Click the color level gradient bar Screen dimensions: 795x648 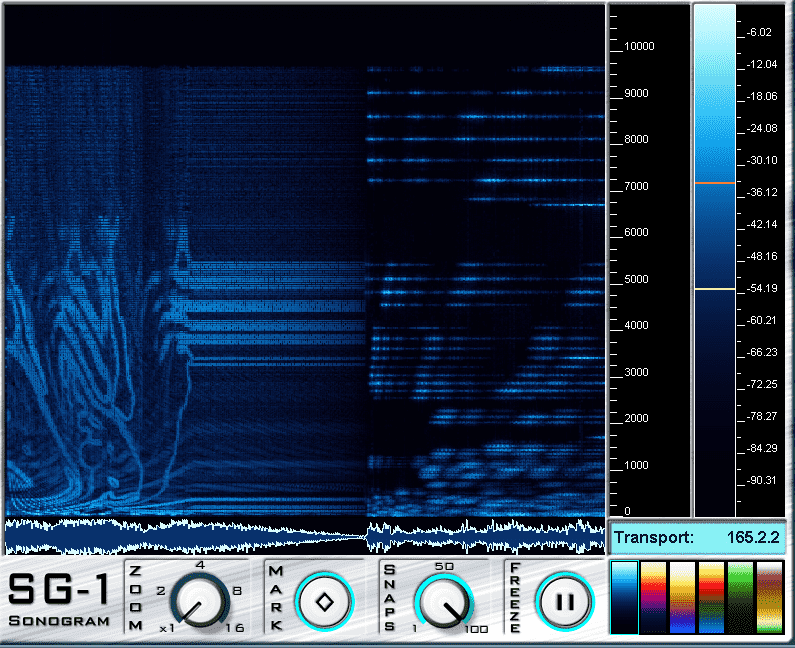pos(715,261)
